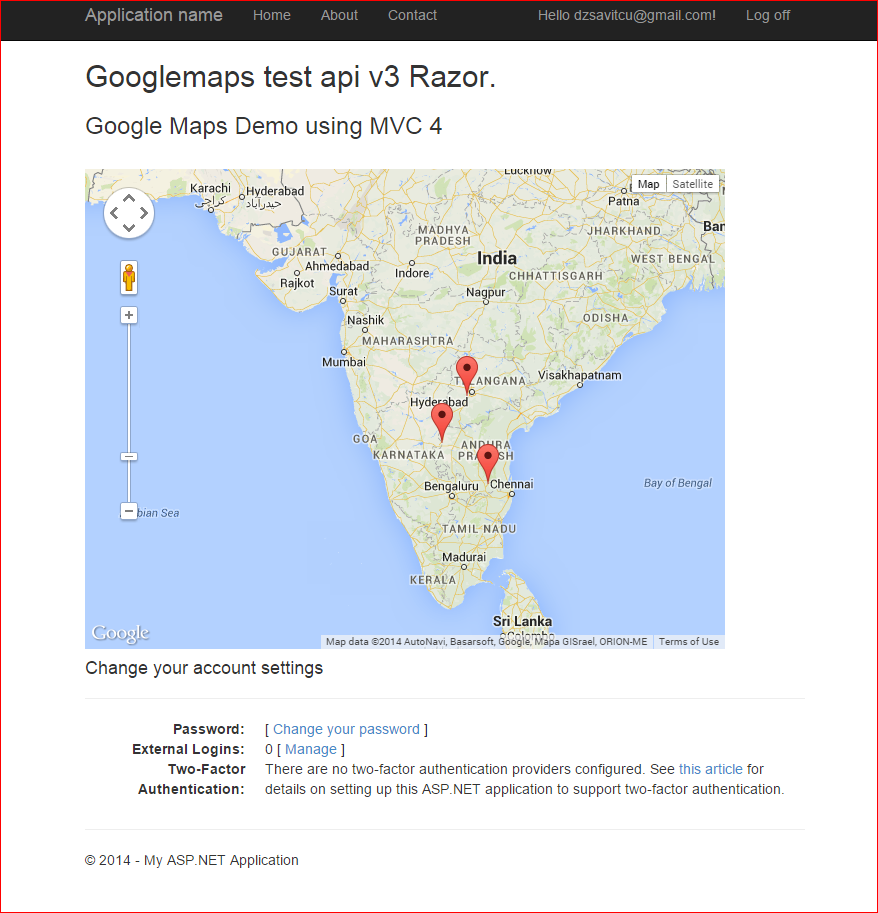878x913 pixels.
Task: Click the ODISHA state label
Action: pos(606,318)
